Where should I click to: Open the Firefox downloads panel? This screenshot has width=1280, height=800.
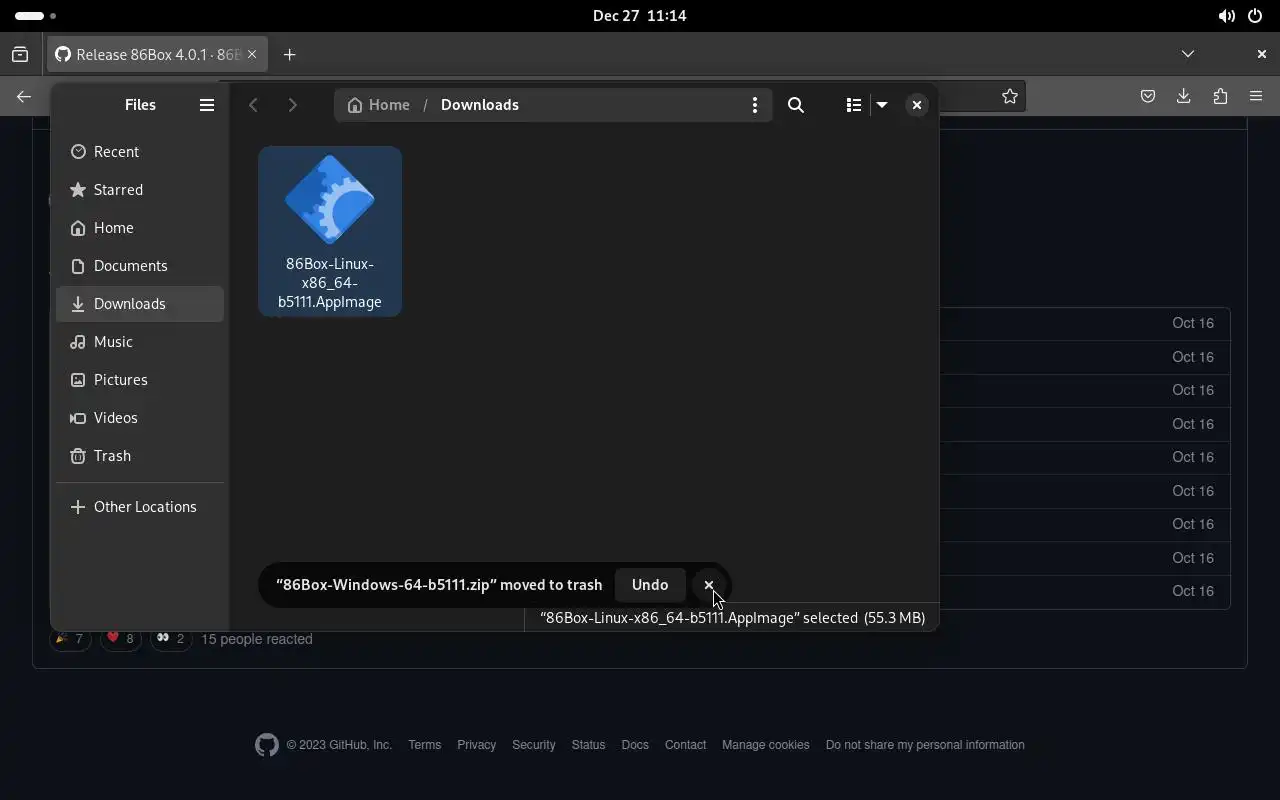coord(1184,97)
